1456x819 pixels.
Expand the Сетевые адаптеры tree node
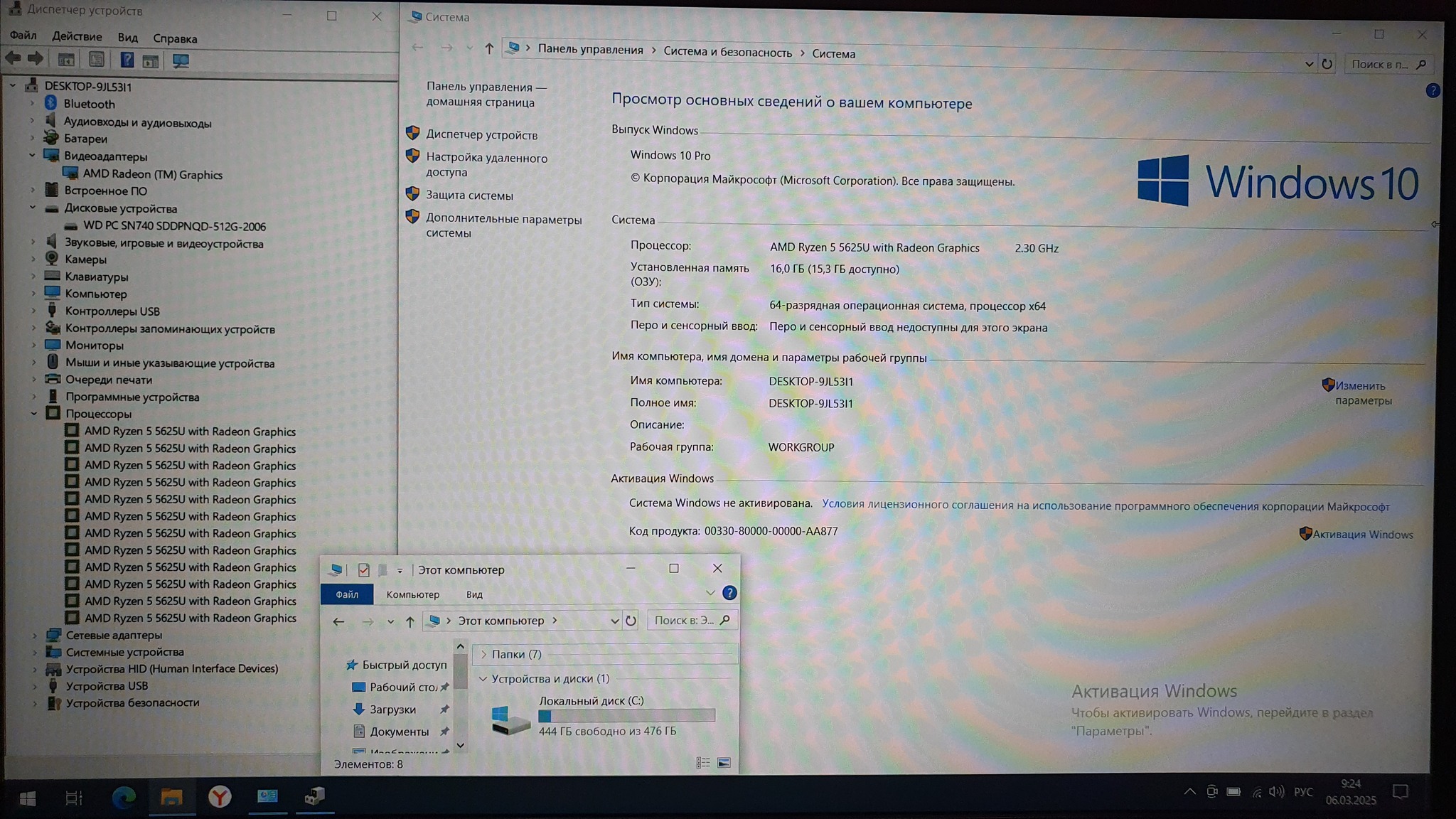coord(35,635)
